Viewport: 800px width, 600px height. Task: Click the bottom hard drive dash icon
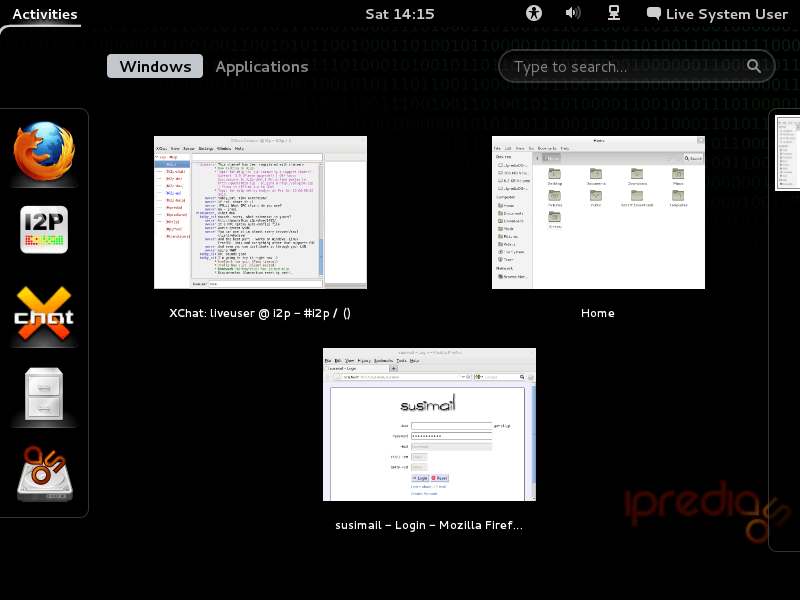[44, 474]
